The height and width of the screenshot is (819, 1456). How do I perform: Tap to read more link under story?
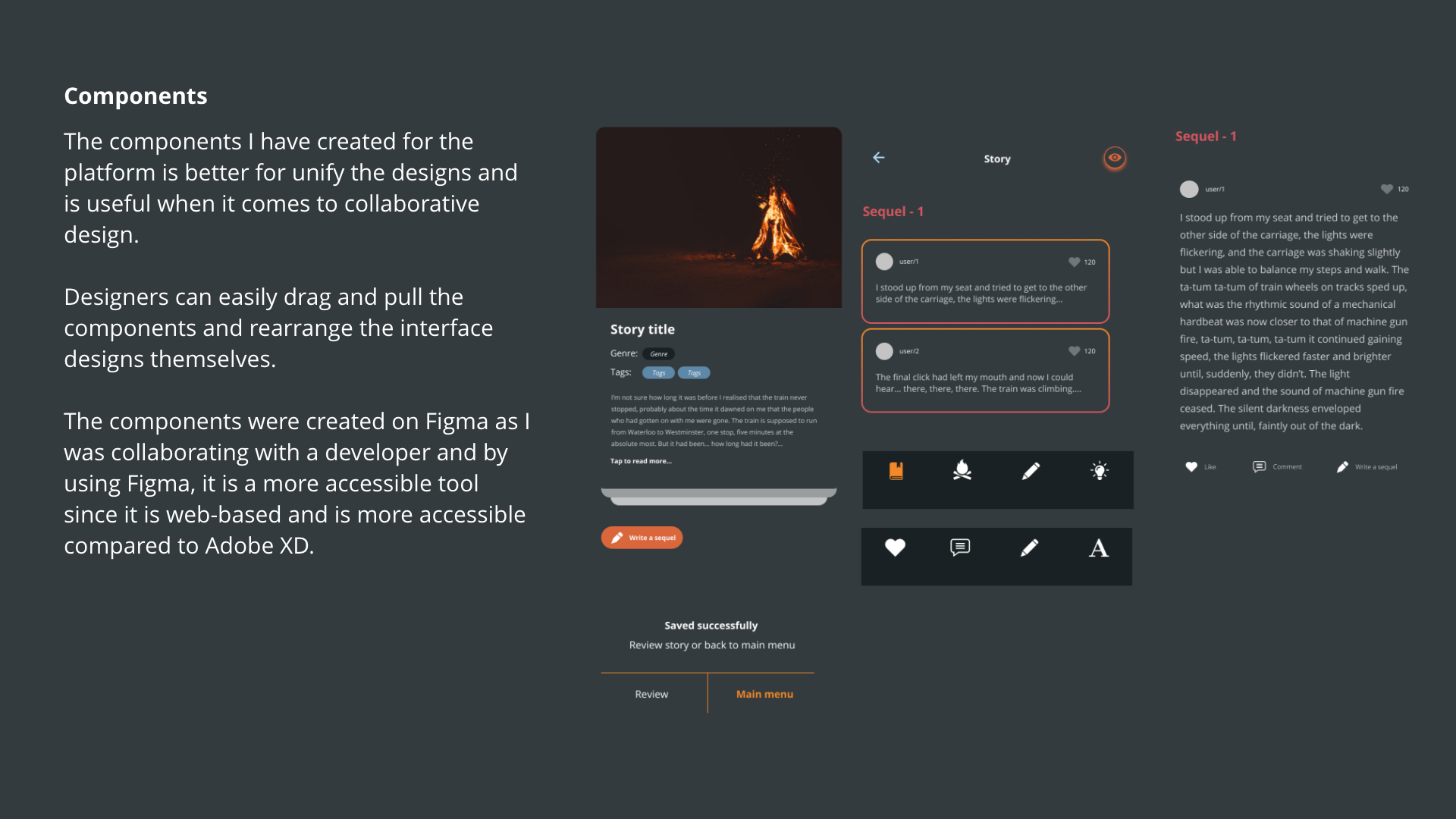coord(641,461)
